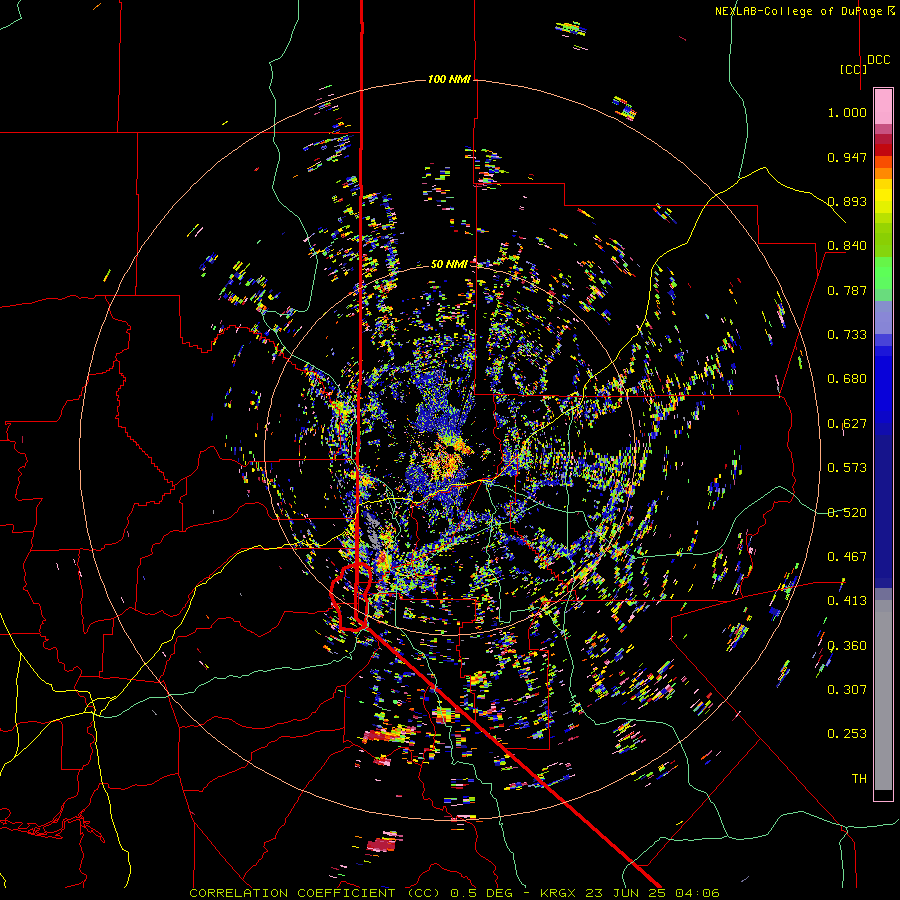
Task: Pick the pink segment of the color bar
Action: tap(883, 107)
